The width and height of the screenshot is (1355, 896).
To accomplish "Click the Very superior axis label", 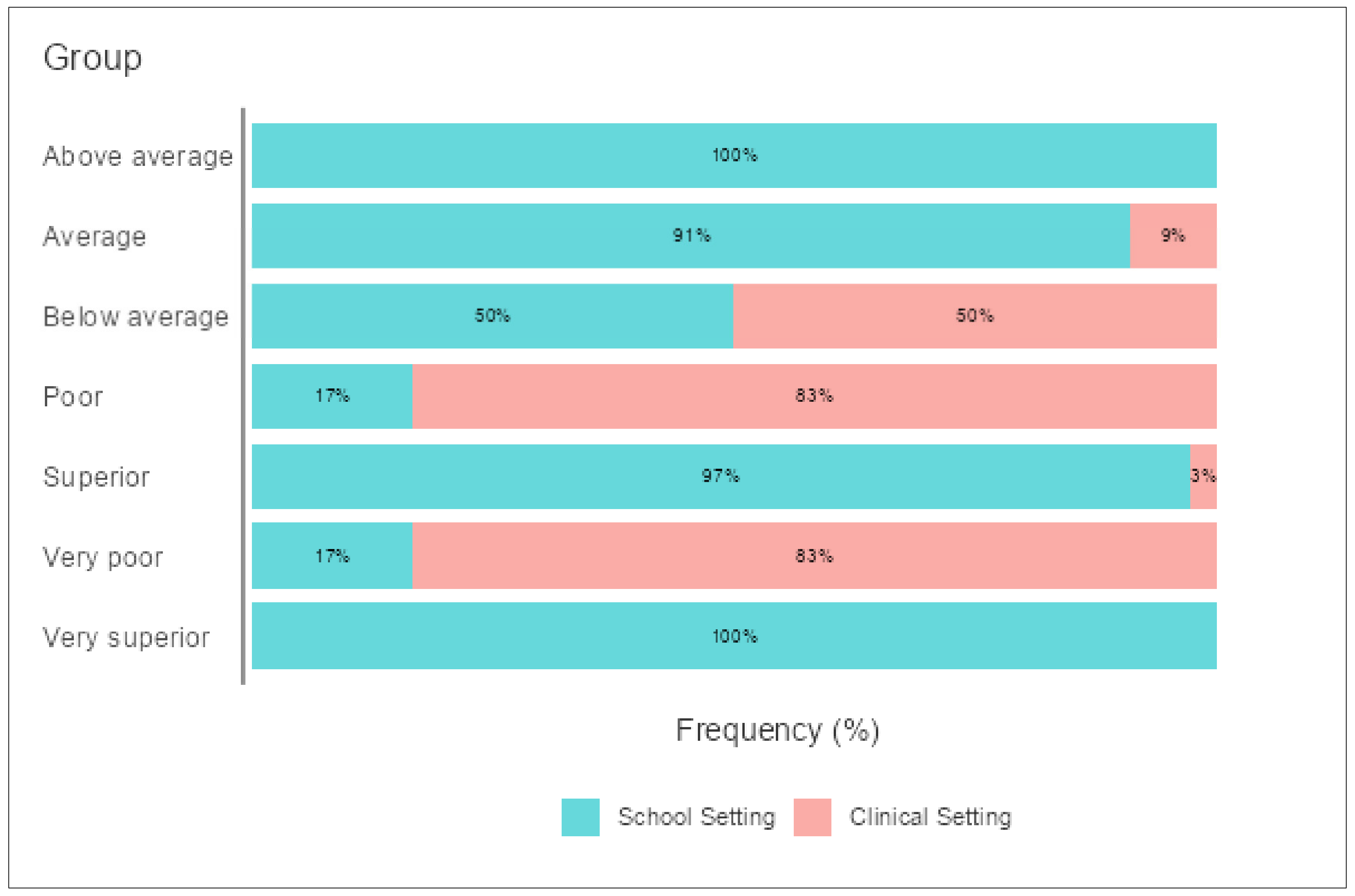I will [126, 638].
